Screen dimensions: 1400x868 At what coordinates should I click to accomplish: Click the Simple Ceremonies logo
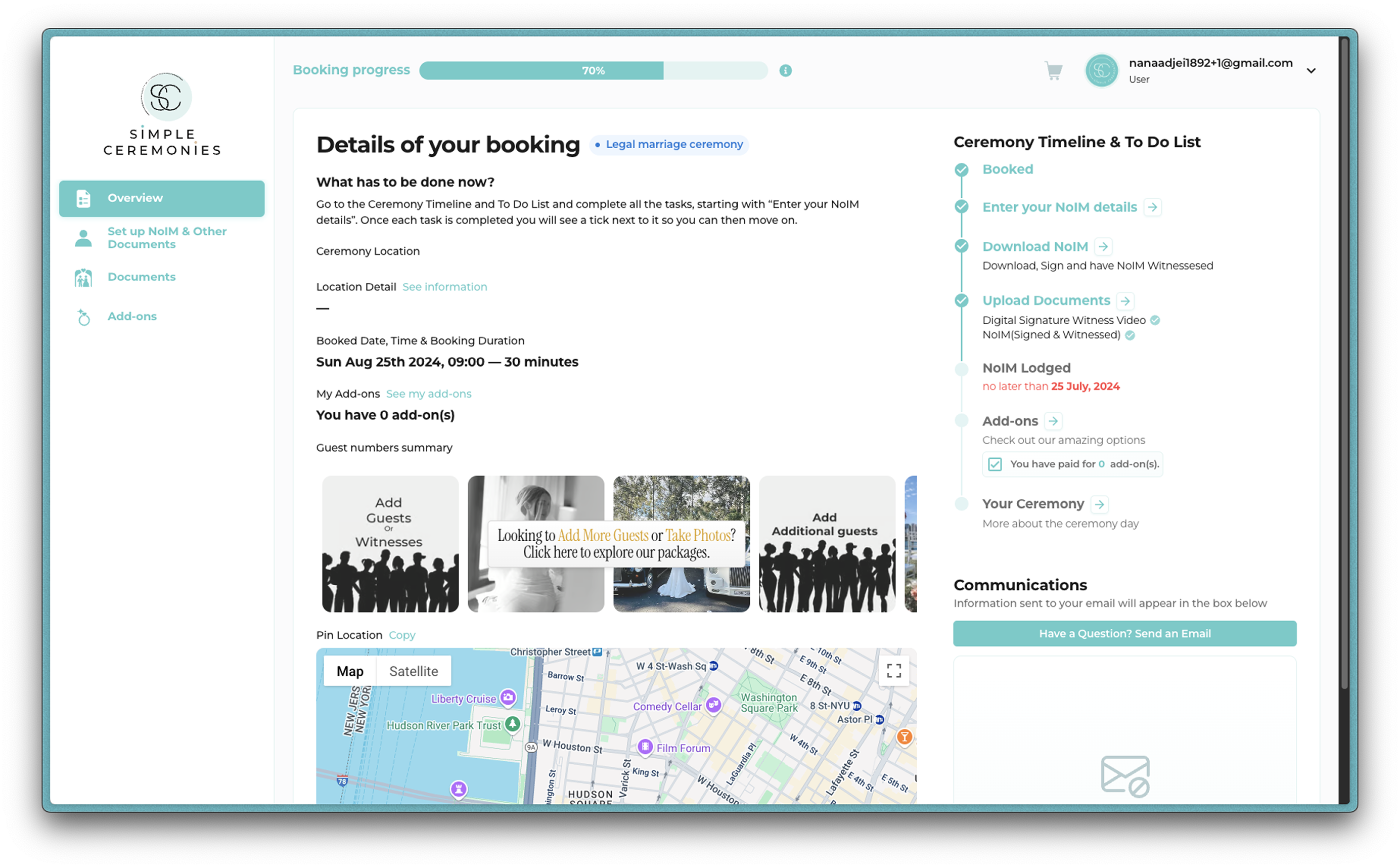pyautogui.click(x=162, y=114)
